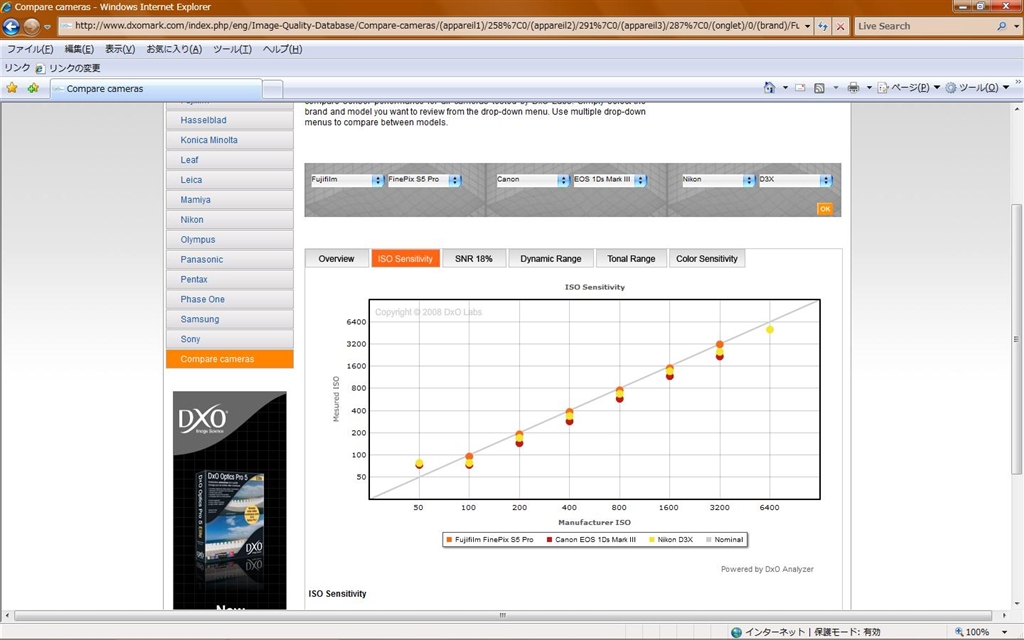1024x640 pixels.
Task: Open the ページ(P) Page menu
Action: [x=908, y=88]
